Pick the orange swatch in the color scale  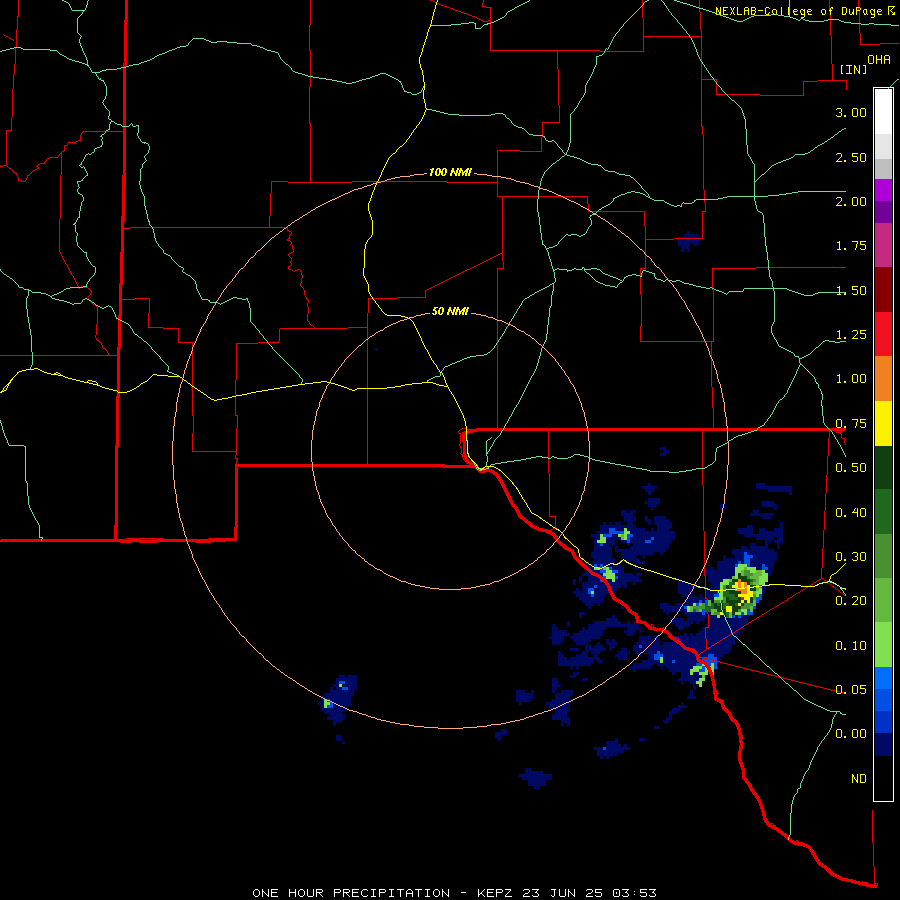coord(883,378)
